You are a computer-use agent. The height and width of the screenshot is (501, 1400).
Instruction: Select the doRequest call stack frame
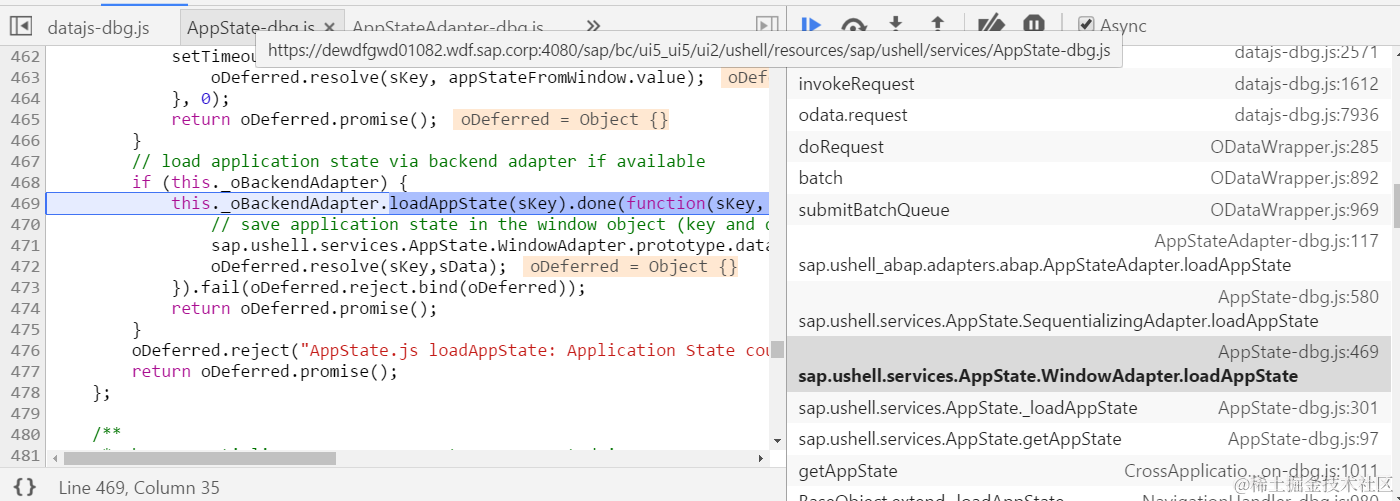(x=1089, y=147)
